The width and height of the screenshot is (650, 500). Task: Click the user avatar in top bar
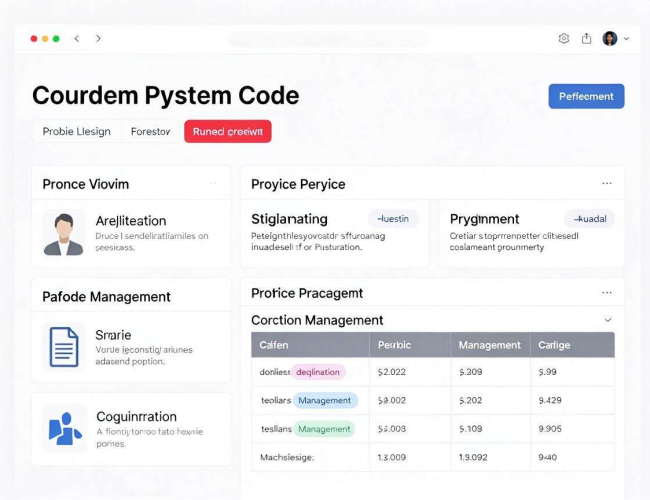[610, 39]
